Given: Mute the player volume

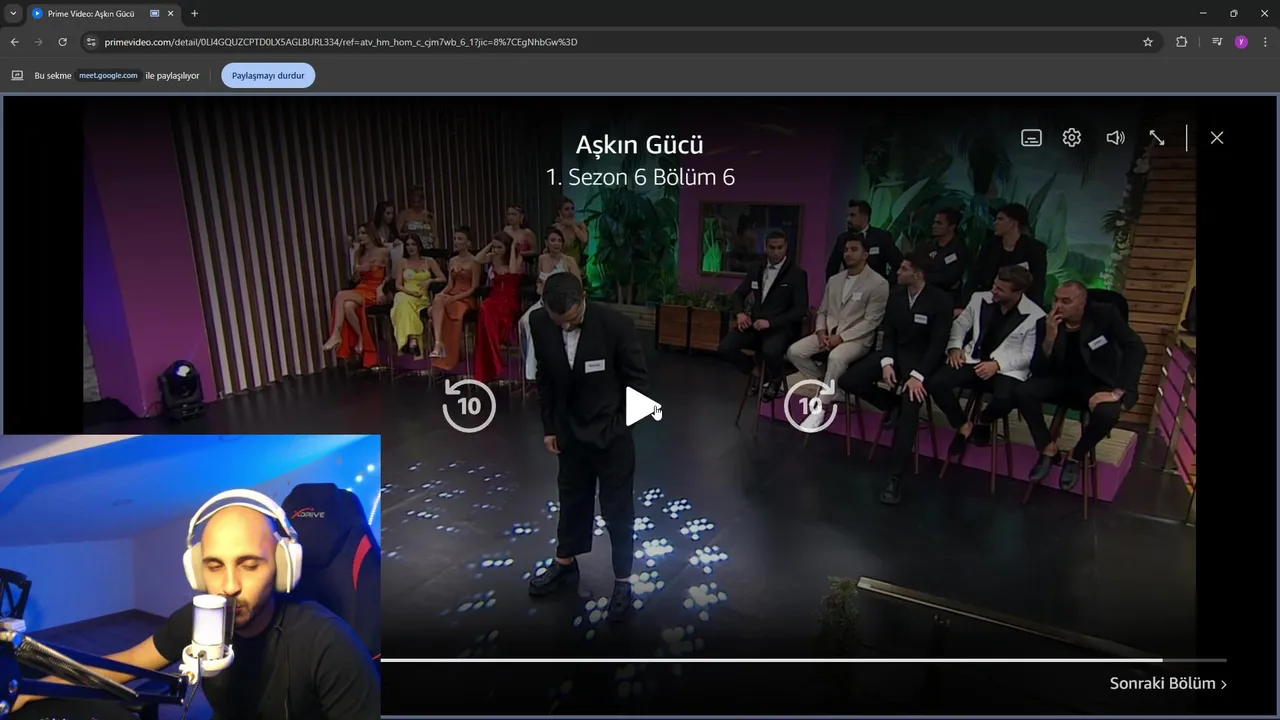Looking at the screenshot, I should 1115,138.
